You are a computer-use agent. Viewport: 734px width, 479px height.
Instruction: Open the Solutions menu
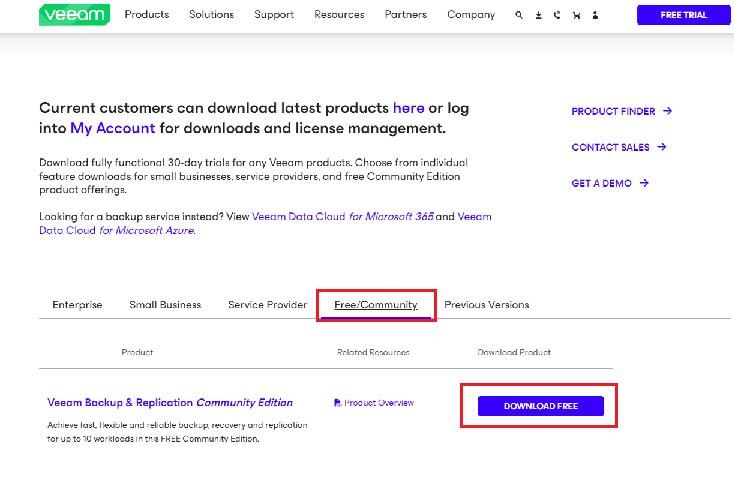[212, 15]
